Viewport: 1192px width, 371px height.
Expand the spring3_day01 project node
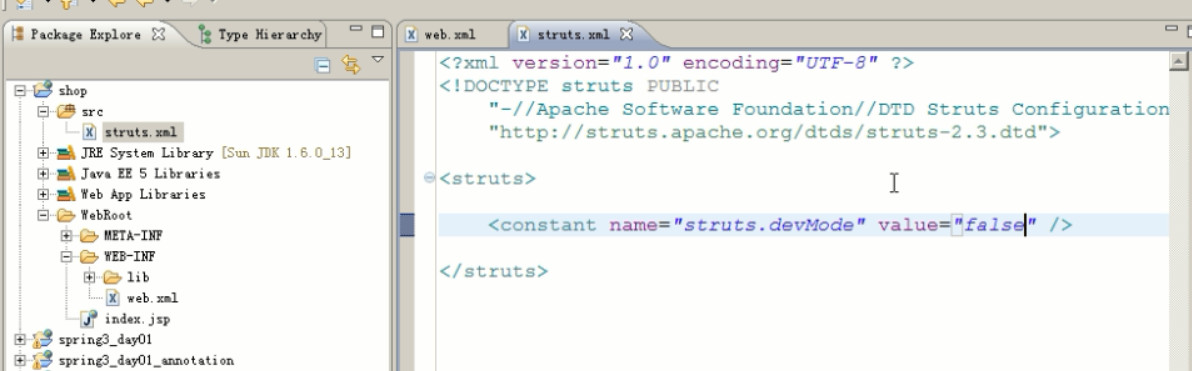[x=21, y=339]
